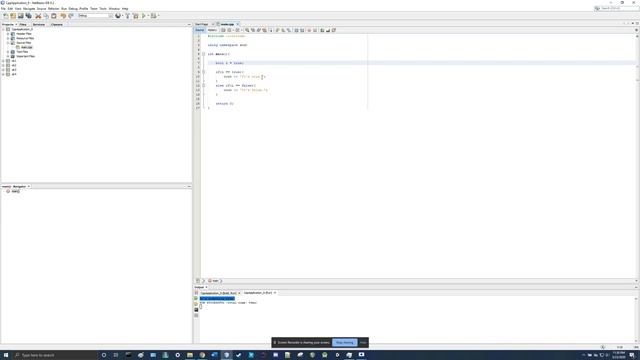Click main() in the Navigator panel
Viewport: 640px width, 360px height.
pyautogui.click(x=16, y=191)
